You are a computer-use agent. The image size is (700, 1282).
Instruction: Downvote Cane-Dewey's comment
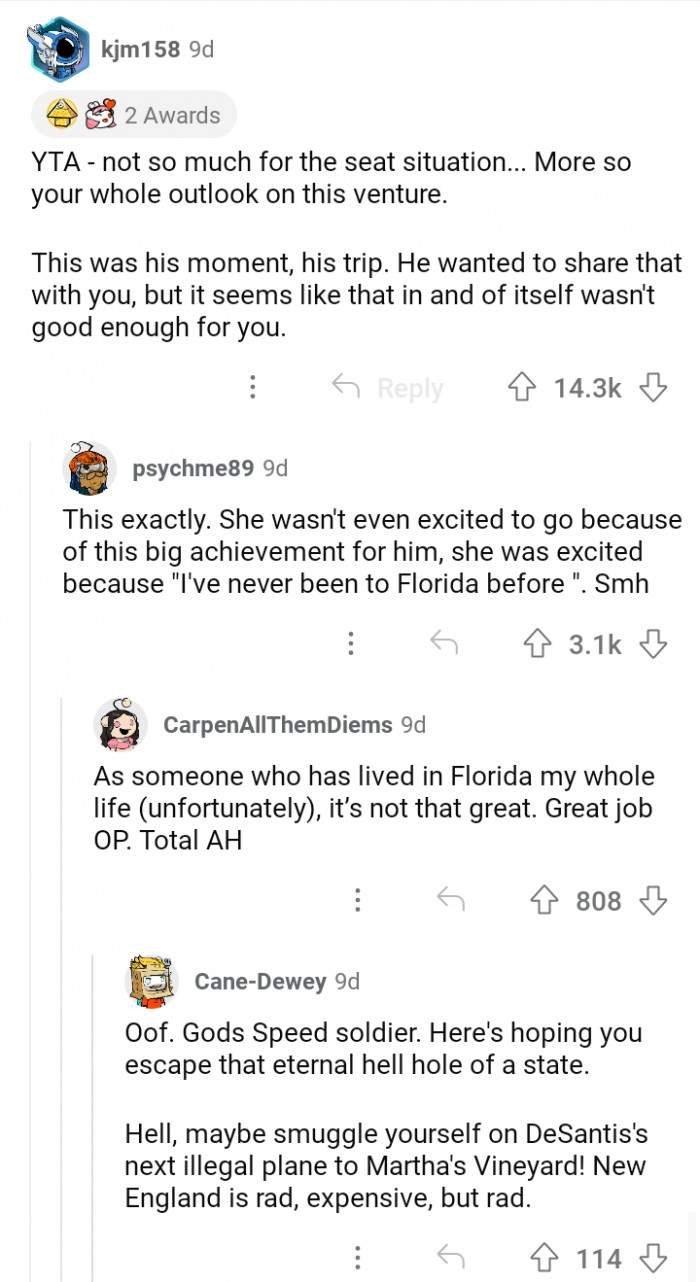[x=653, y=1257]
